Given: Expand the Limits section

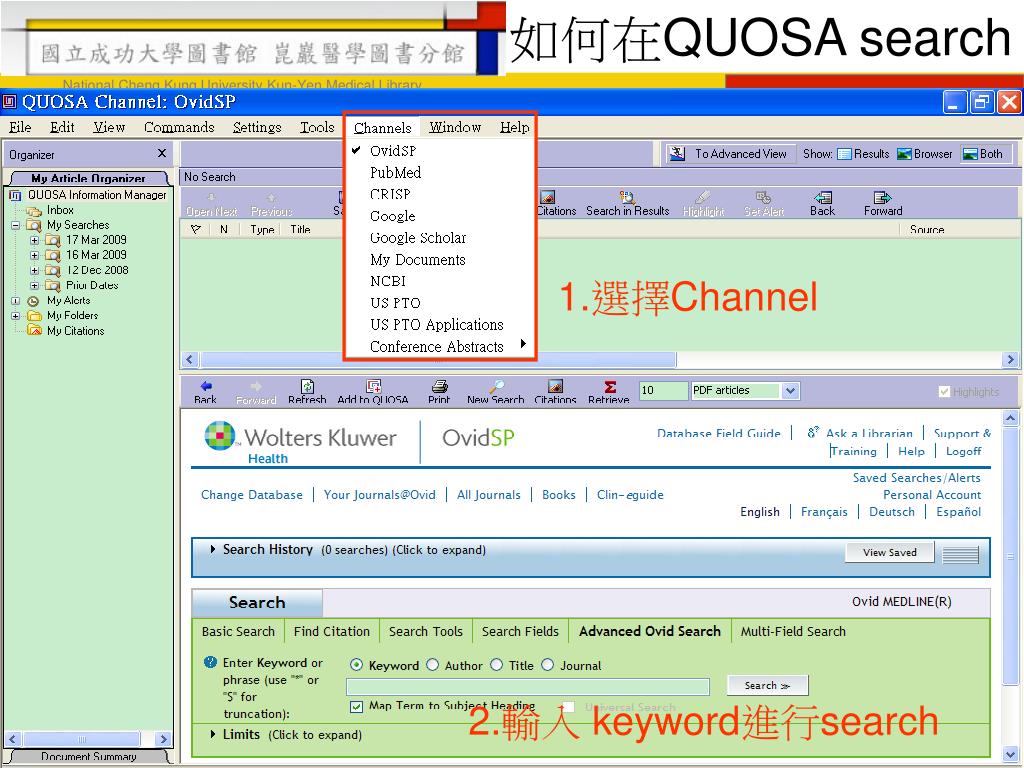Looking at the screenshot, I should (x=213, y=735).
